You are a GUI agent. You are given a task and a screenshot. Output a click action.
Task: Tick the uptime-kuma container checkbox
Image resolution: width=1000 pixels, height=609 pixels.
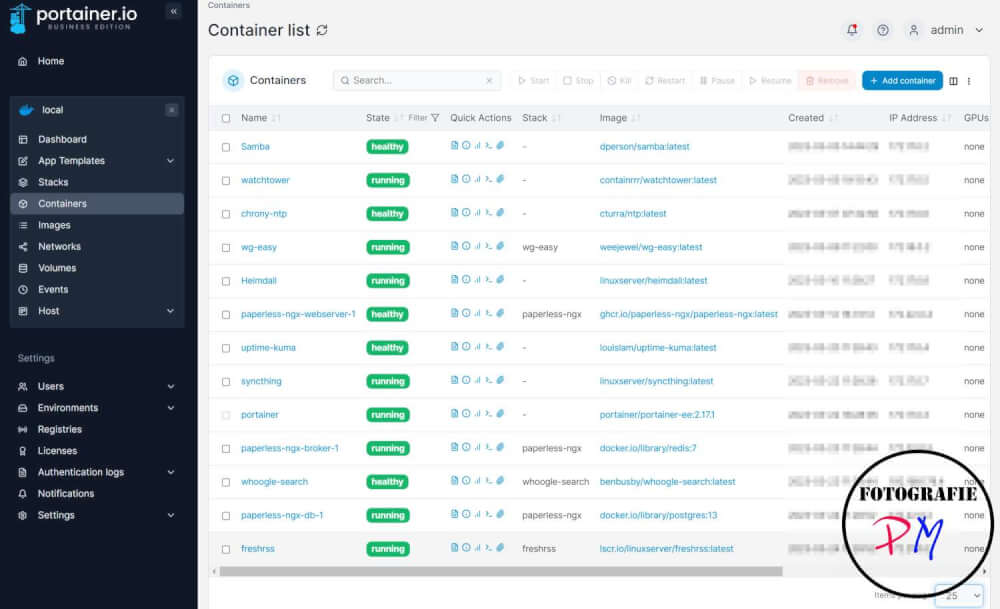point(226,348)
